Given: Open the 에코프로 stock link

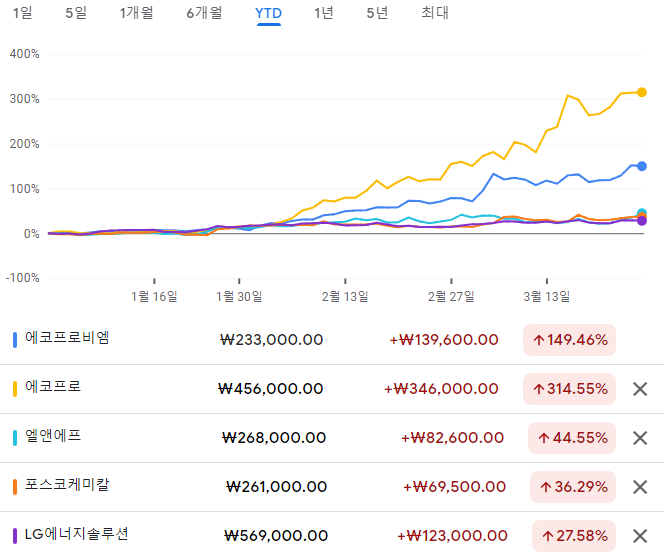Looking at the screenshot, I should click(53, 387).
